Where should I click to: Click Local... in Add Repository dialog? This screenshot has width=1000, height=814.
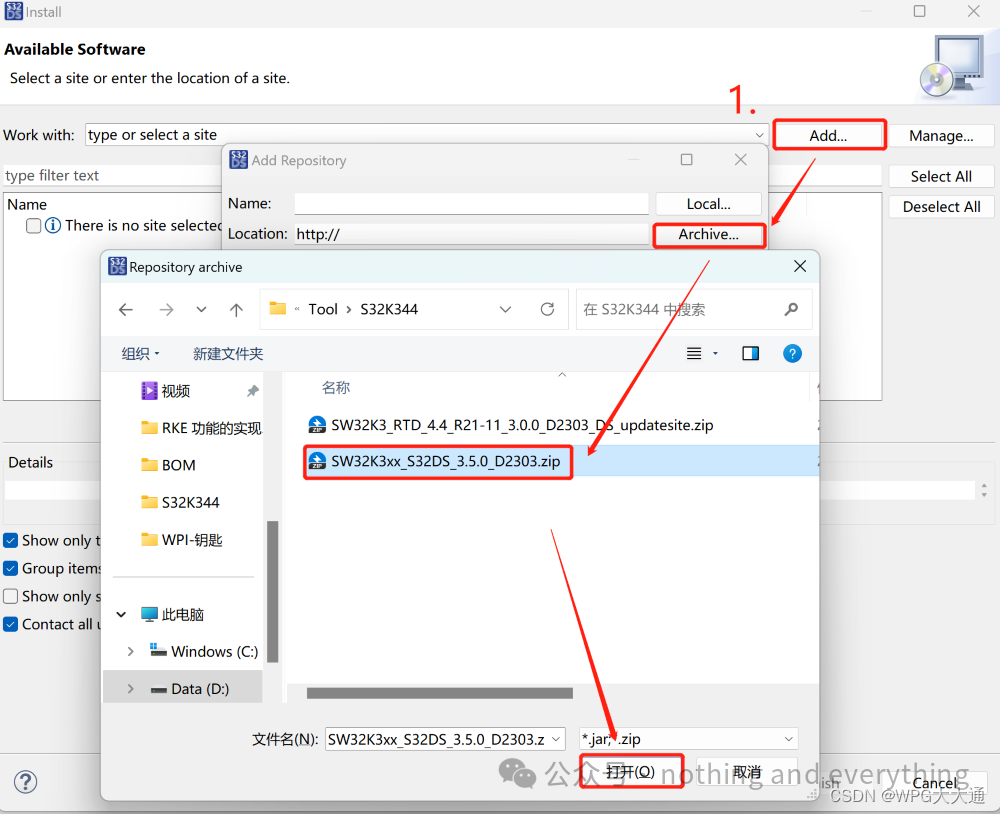pos(708,204)
